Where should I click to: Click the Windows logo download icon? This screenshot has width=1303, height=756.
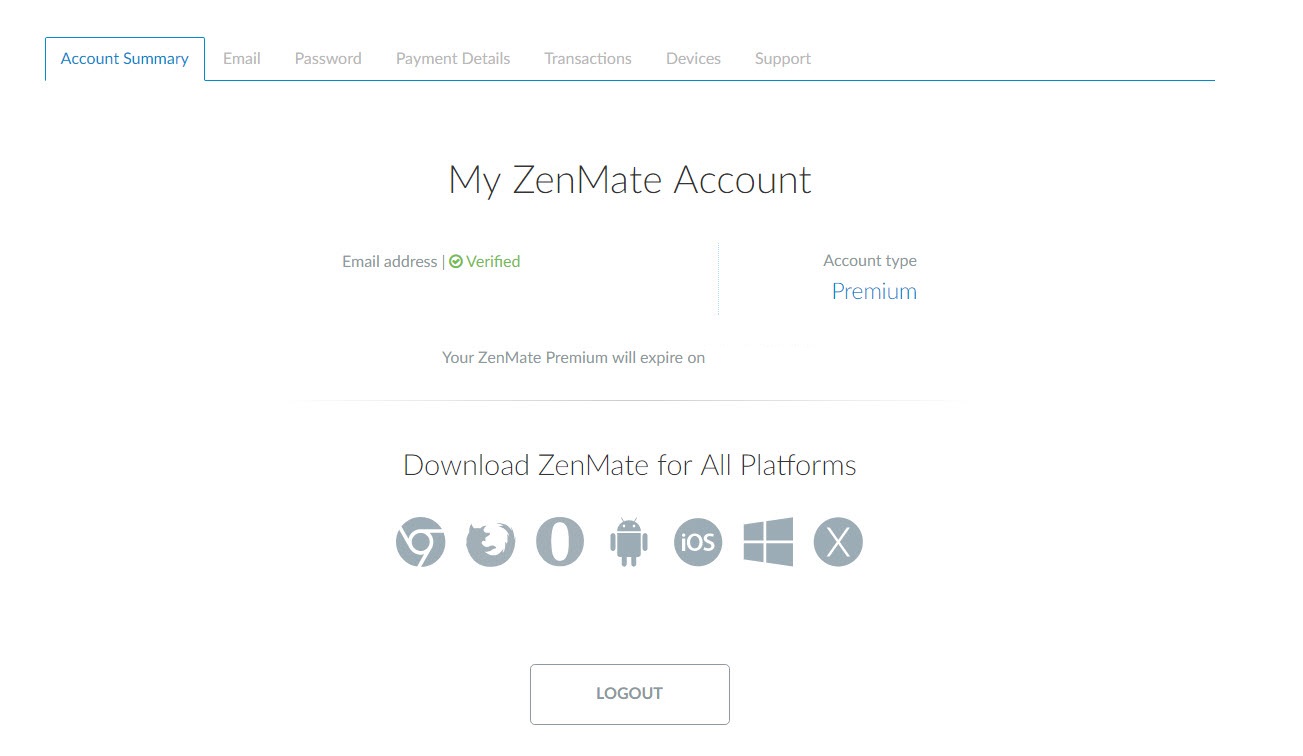click(768, 542)
